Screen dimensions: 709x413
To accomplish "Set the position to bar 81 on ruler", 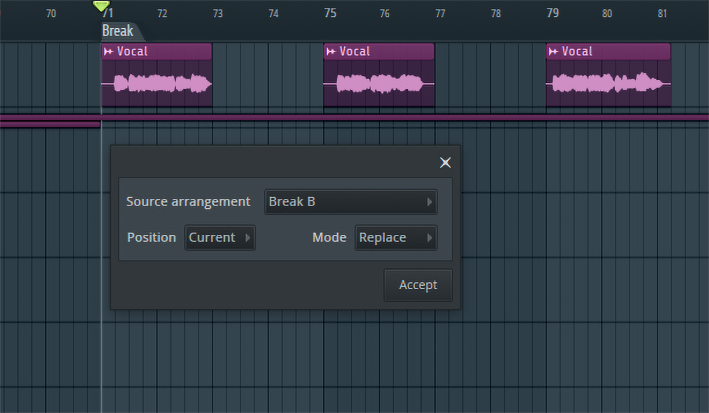I will (662, 14).
